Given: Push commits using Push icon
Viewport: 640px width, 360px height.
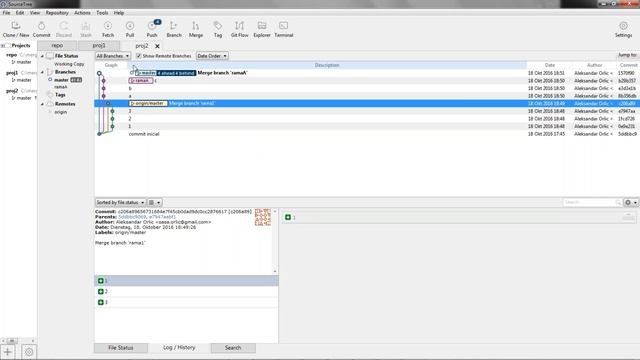Looking at the screenshot, I should point(152,29).
